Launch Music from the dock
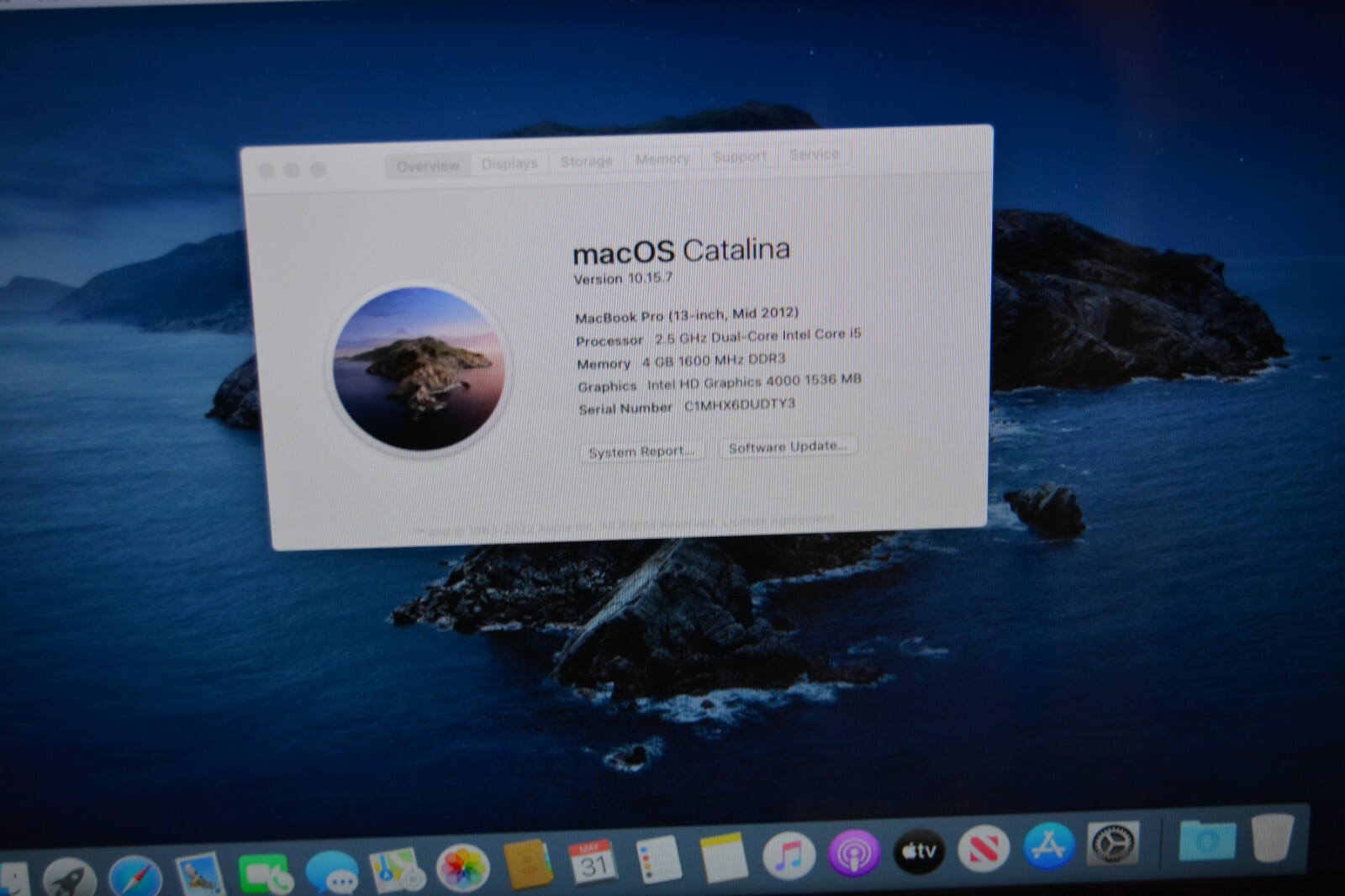 coord(789,856)
